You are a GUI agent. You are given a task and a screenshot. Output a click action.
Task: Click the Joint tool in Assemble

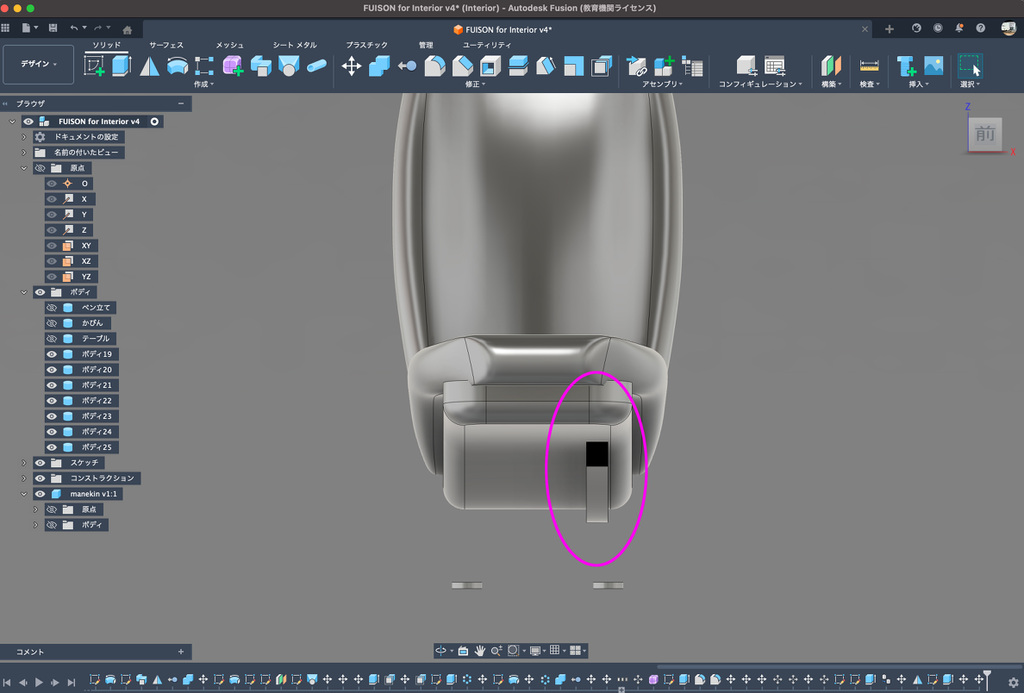click(637, 66)
